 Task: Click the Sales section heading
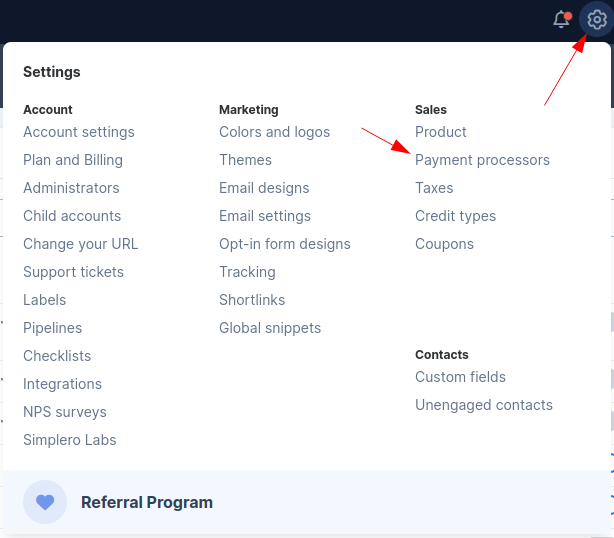(x=431, y=110)
